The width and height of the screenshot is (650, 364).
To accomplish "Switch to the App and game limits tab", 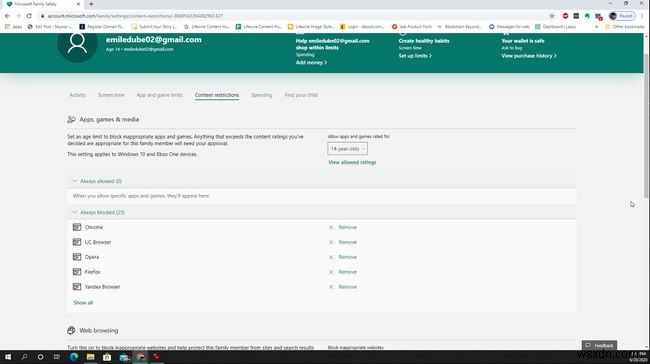I will (160, 95).
